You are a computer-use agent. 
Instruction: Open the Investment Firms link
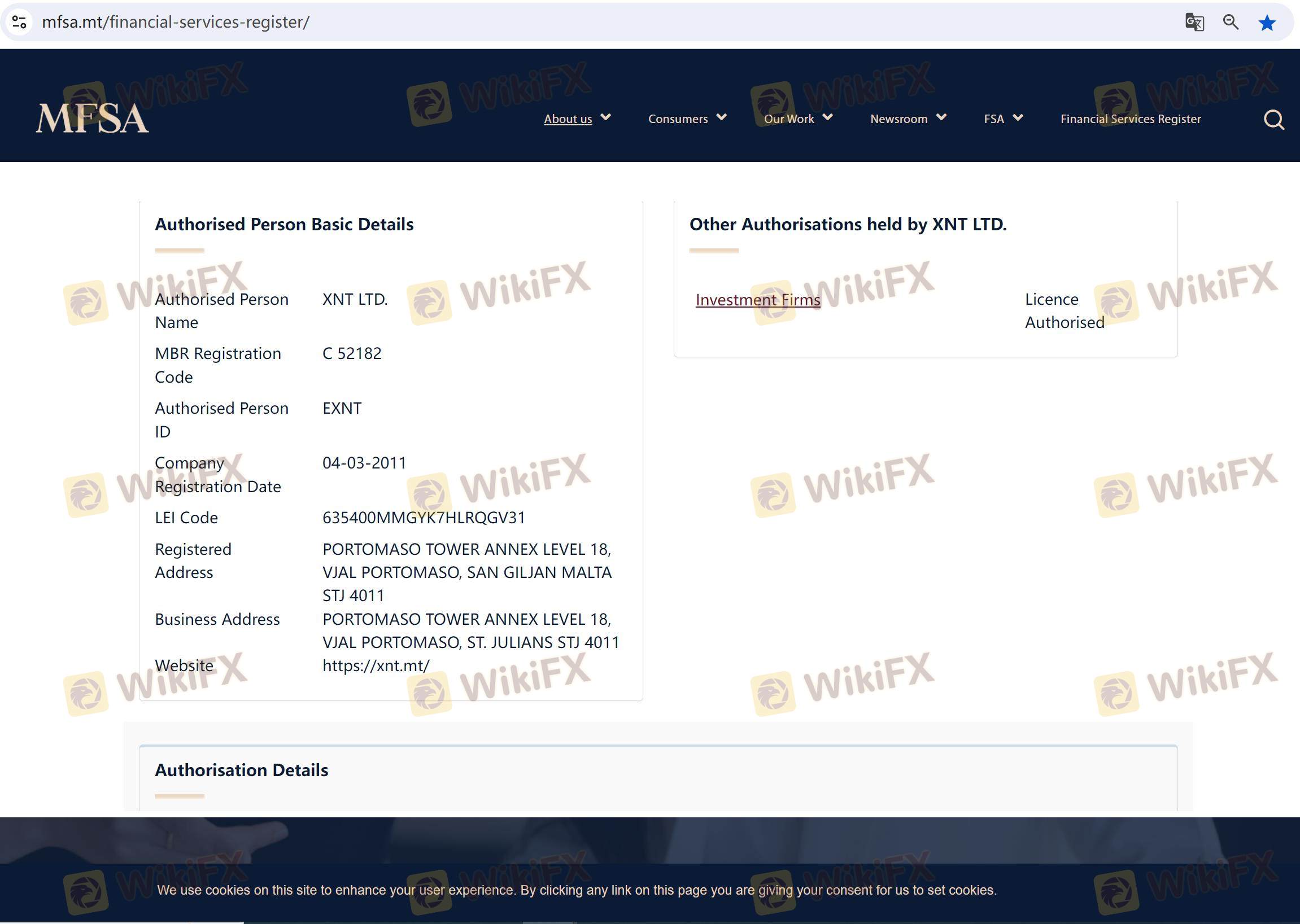tap(757, 300)
